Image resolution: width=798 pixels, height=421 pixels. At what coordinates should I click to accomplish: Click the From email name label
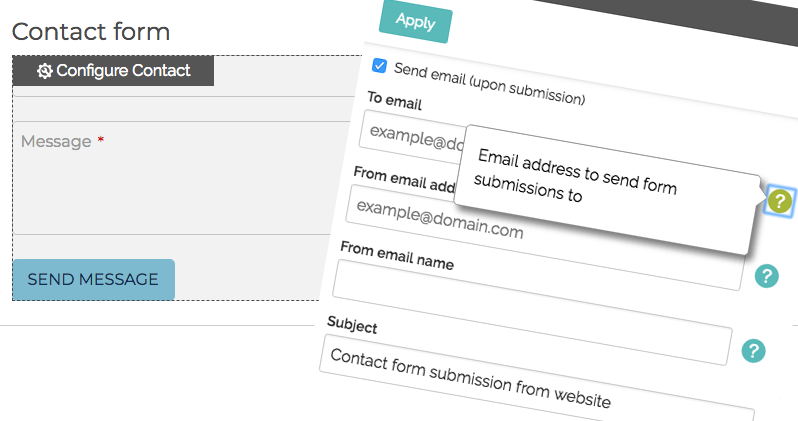[397, 255]
